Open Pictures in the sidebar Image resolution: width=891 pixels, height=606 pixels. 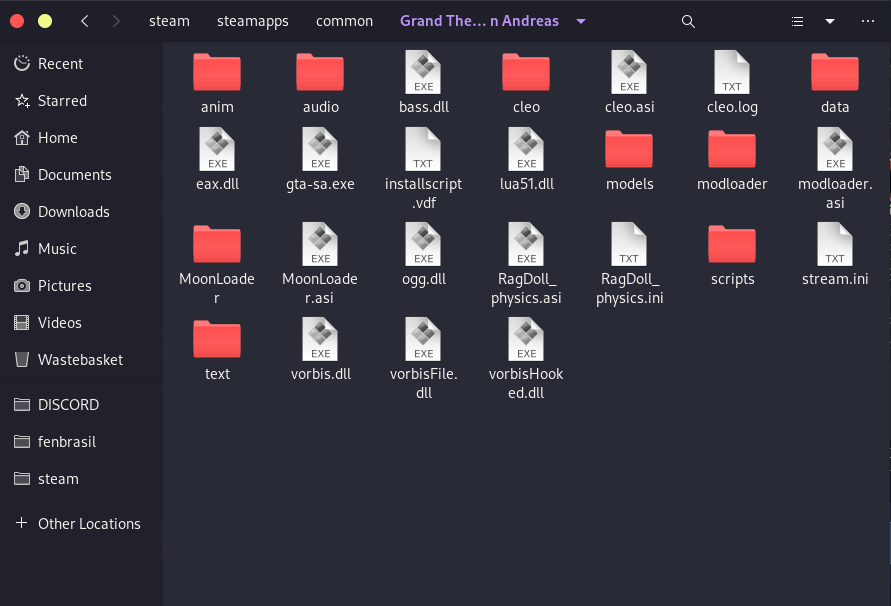82,285
